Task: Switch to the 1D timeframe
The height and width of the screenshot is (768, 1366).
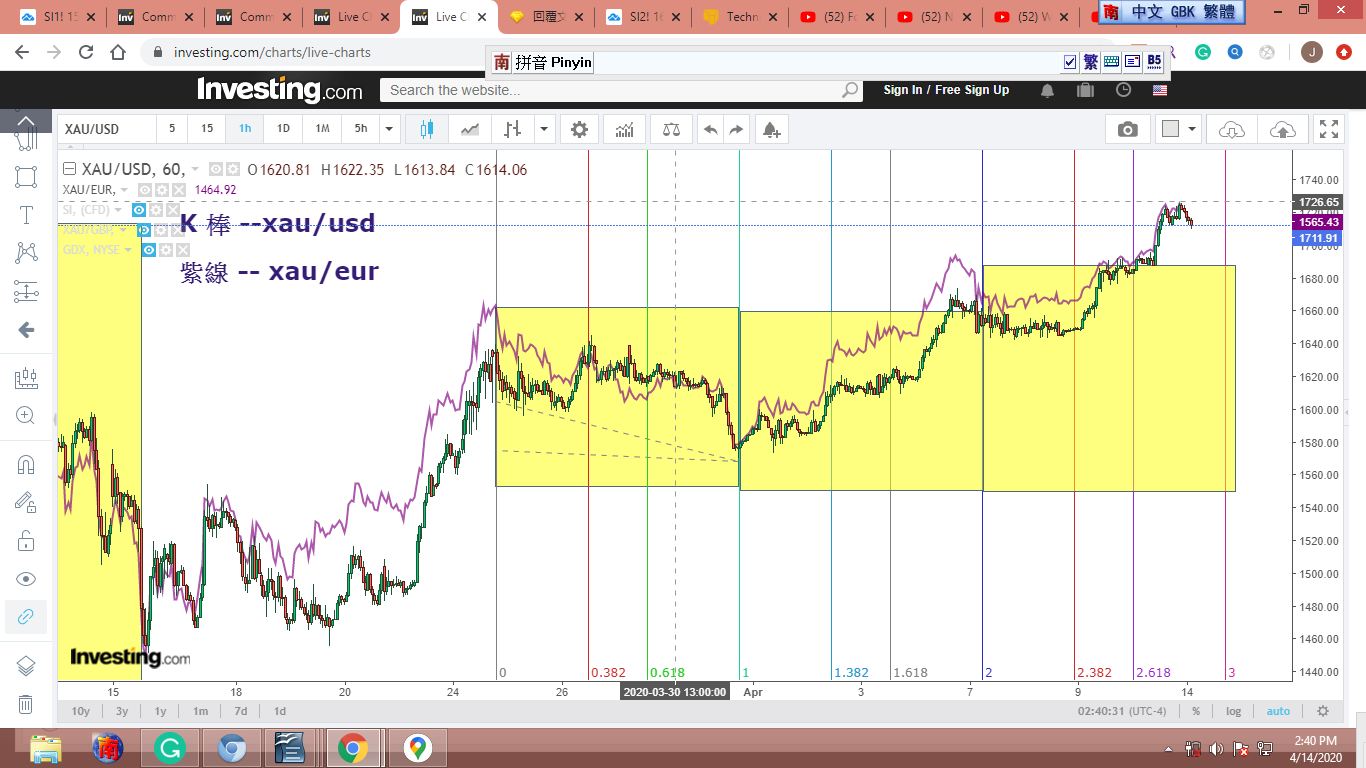Action: (283, 129)
